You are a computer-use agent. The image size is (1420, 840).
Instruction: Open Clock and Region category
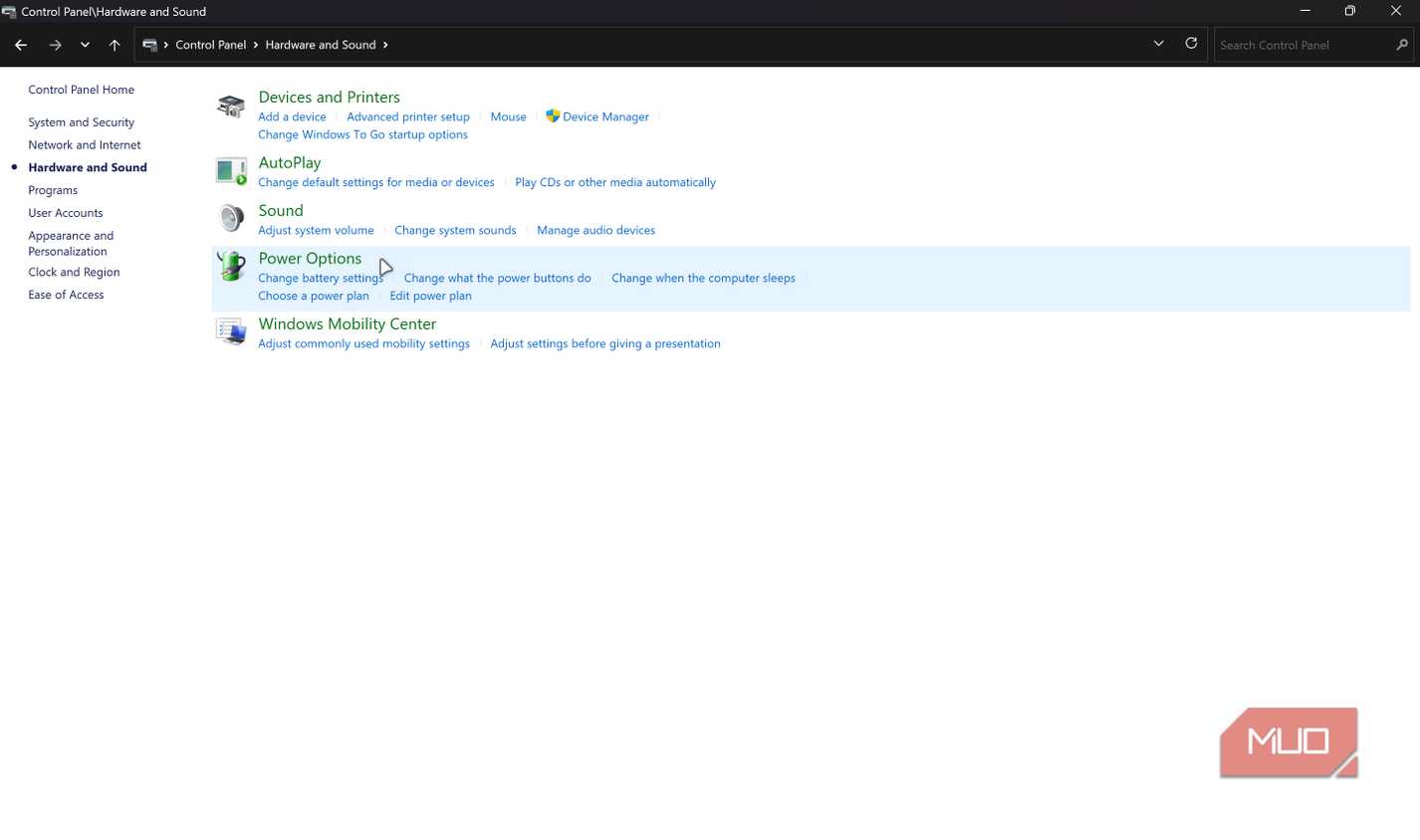[x=74, y=272]
